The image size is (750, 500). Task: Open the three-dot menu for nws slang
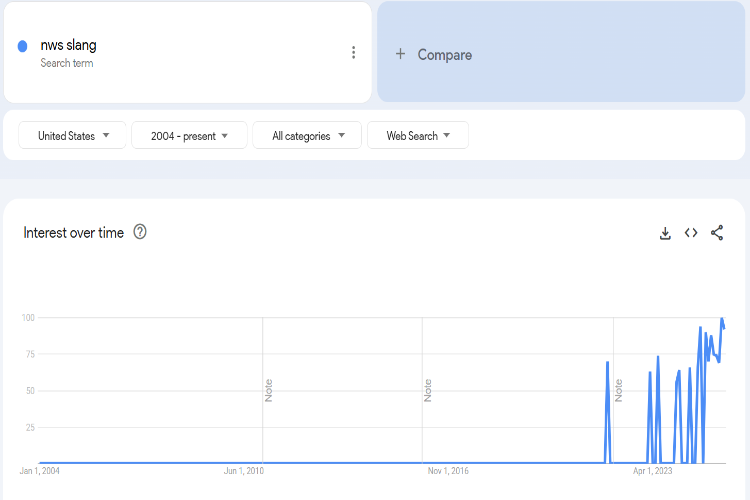[353, 53]
